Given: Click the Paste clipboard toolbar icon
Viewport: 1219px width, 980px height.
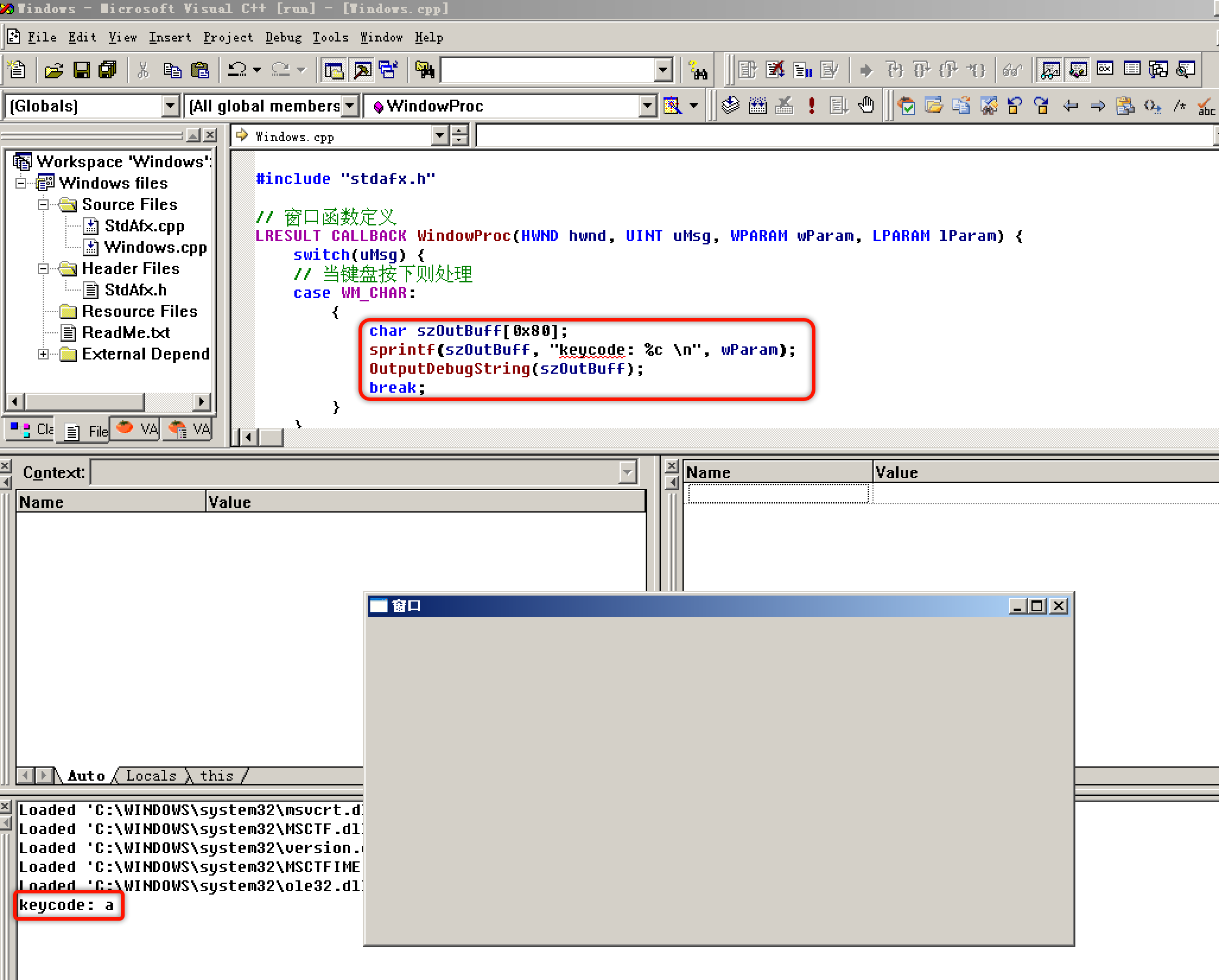Looking at the screenshot, I should (200, 71).
